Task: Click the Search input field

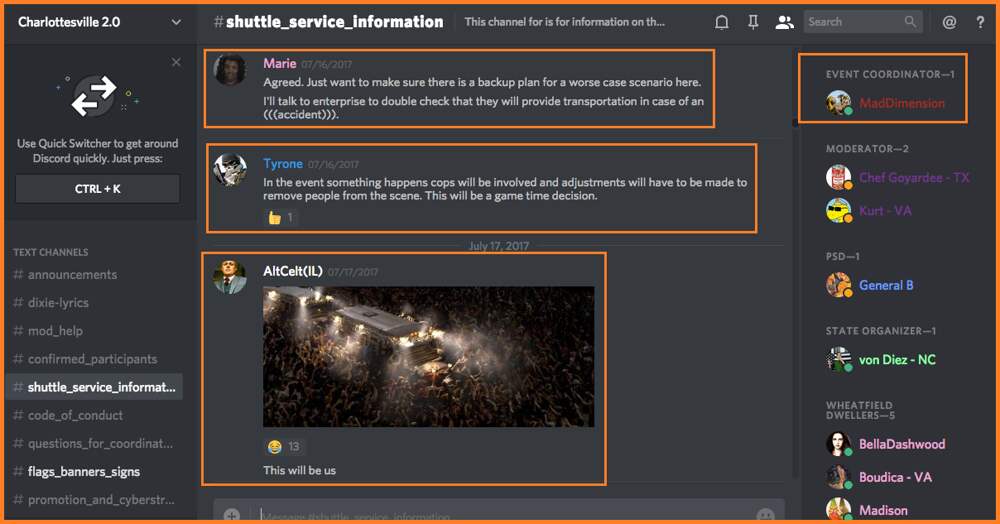Action: click(x=855, y=22)
